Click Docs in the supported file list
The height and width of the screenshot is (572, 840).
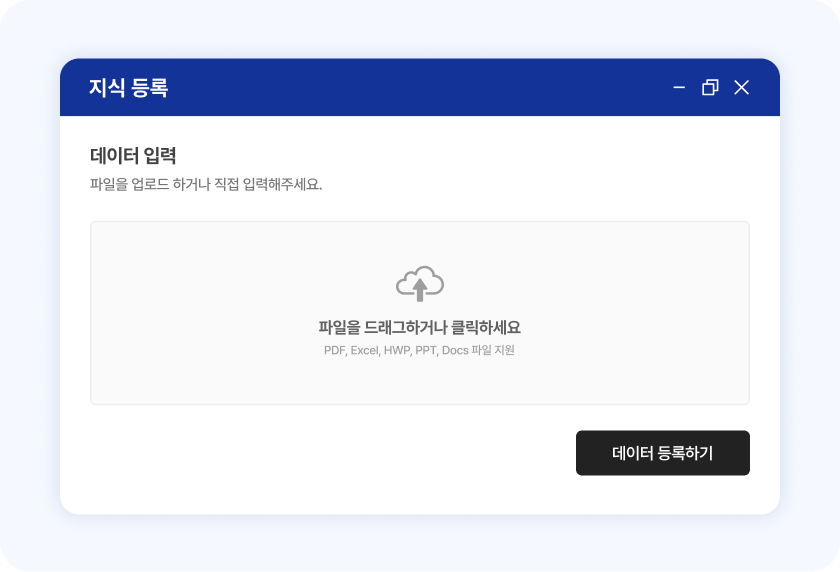pyautogui.click(x=455, y=351)
